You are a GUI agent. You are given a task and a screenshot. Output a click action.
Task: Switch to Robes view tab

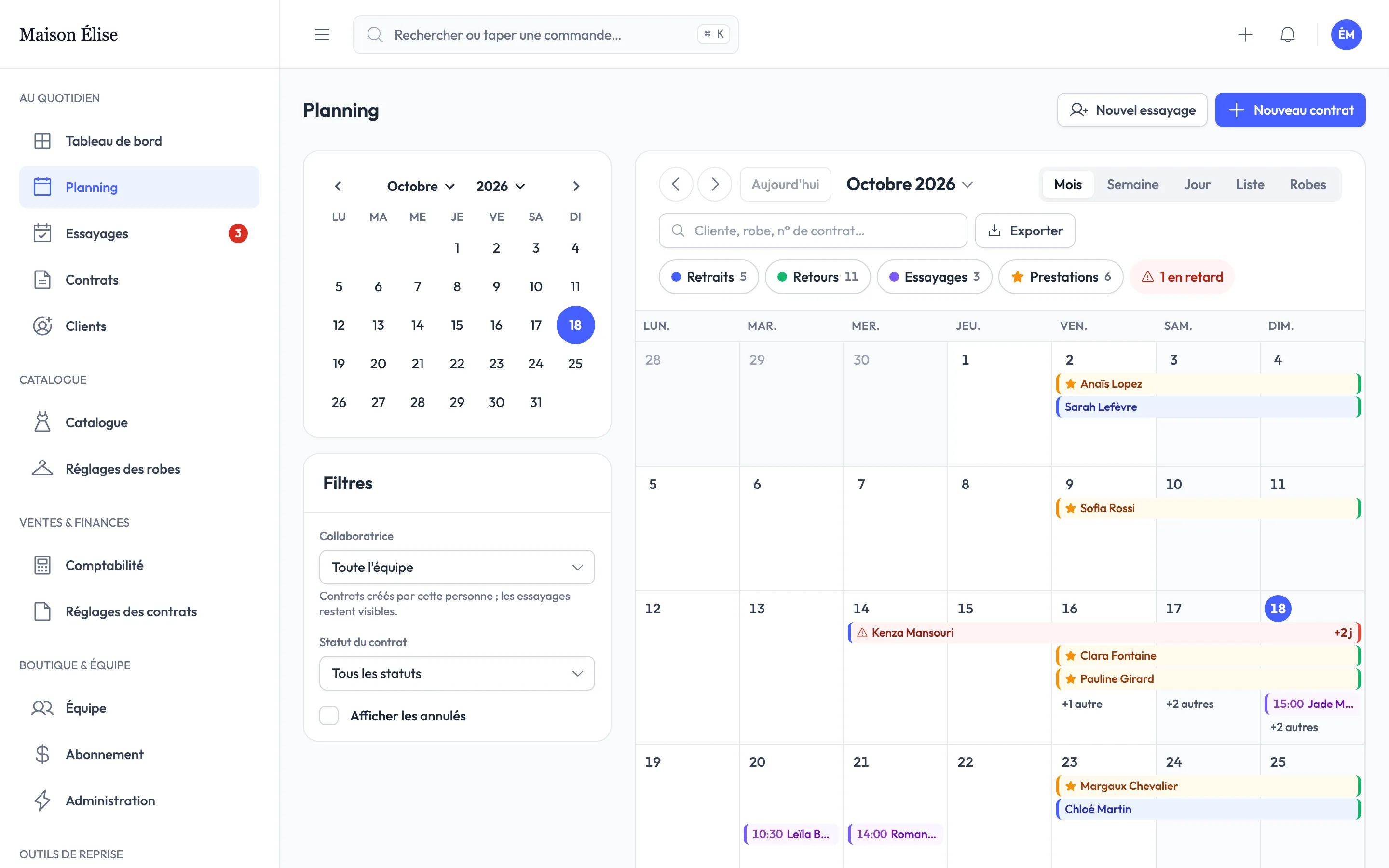coord(1307,184)
